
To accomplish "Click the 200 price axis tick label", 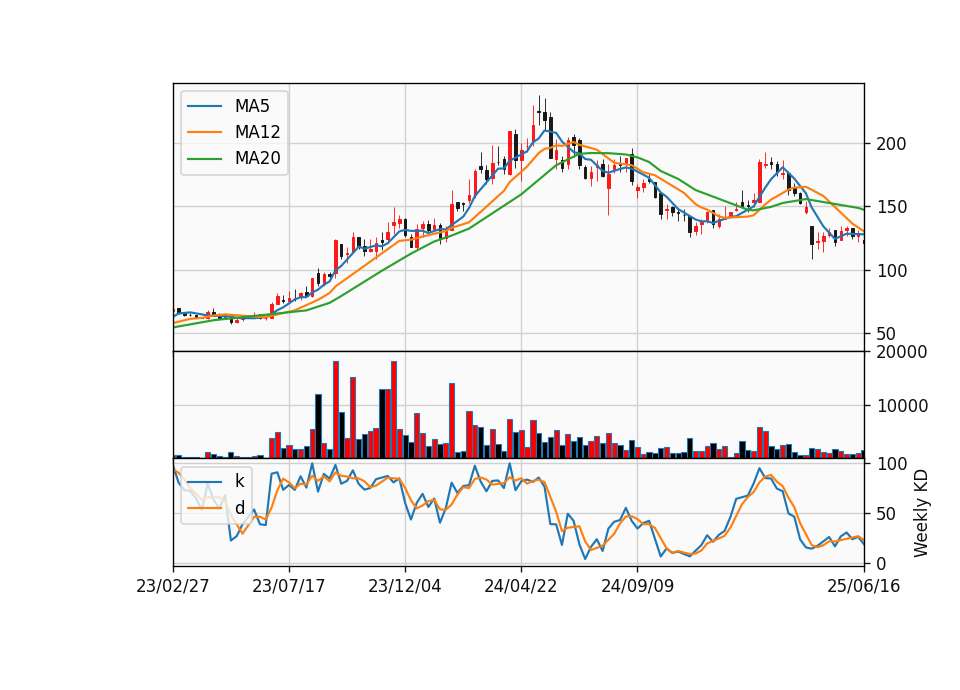I will click(x=891, y=144).
